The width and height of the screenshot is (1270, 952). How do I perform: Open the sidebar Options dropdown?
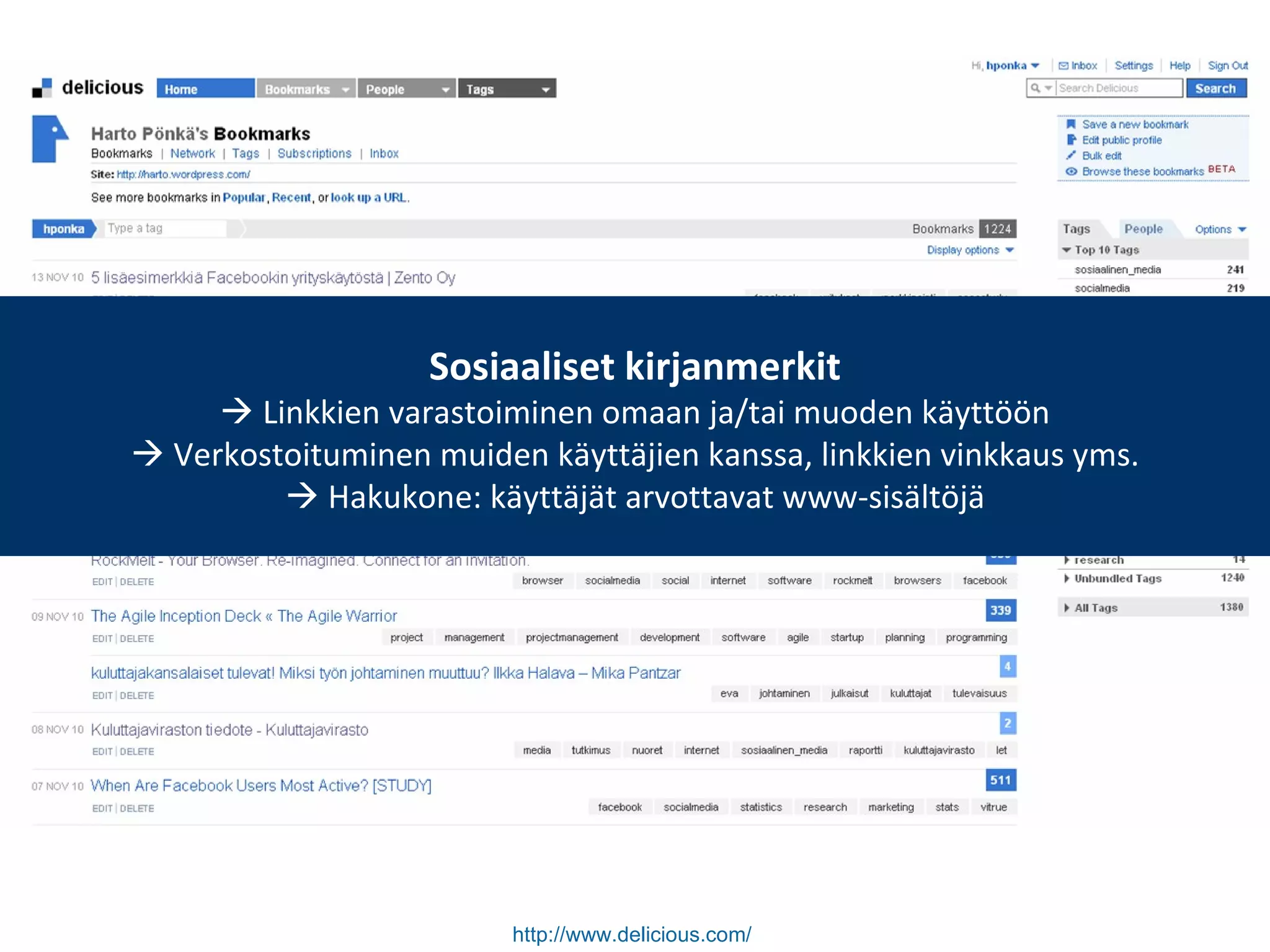[1220, 229]
